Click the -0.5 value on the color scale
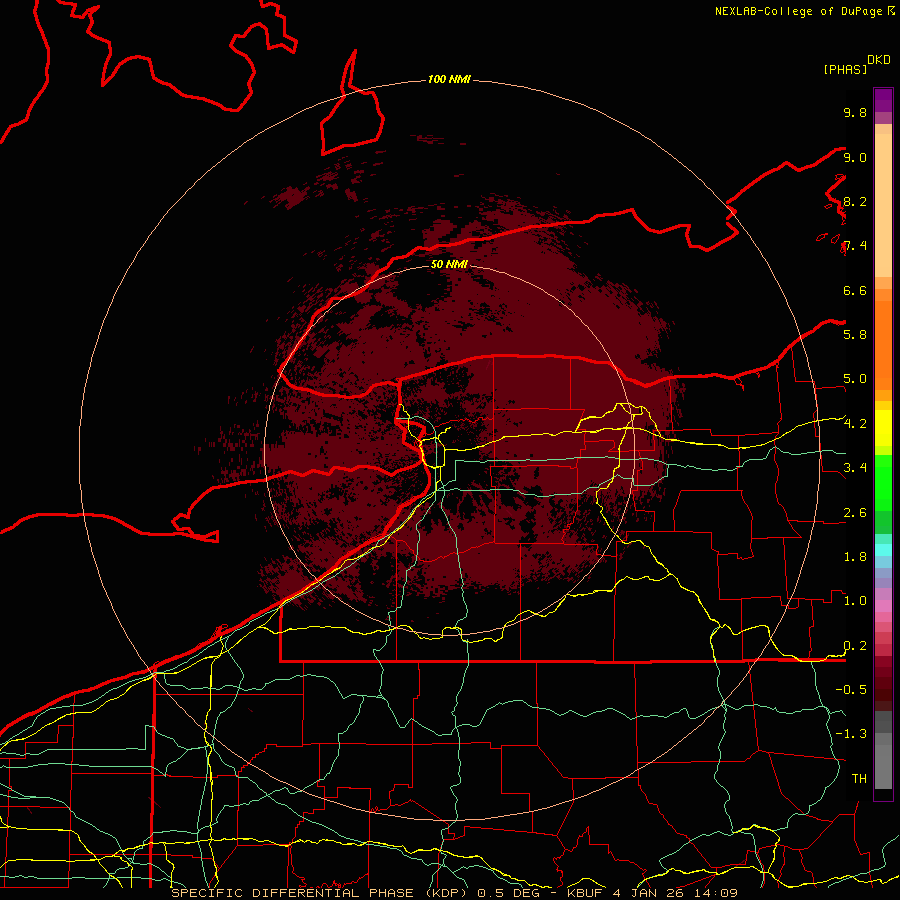Screen dimensions: 900x900 (851, 690)
